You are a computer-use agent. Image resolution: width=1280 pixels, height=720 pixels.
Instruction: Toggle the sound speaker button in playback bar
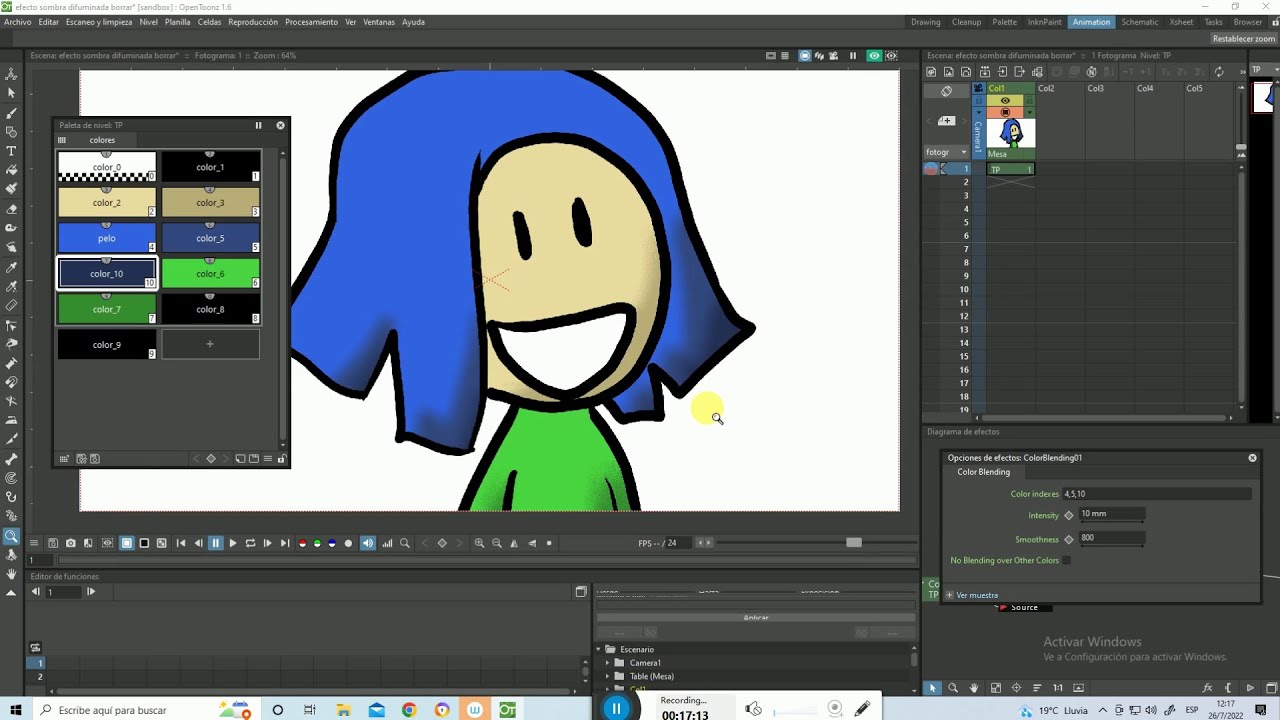[x=368, y=543]
